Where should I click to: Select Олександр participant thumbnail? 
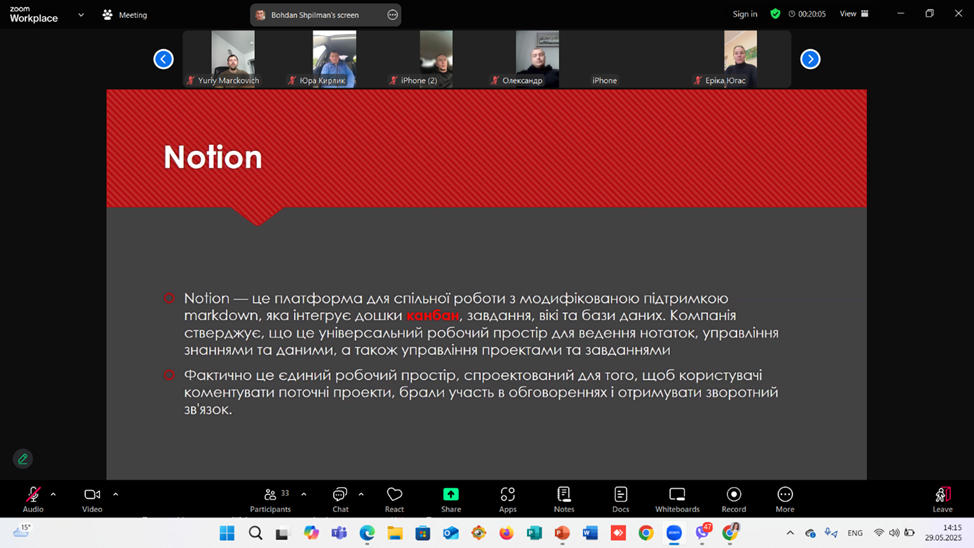pyautogui.click(x=537, y=59)
